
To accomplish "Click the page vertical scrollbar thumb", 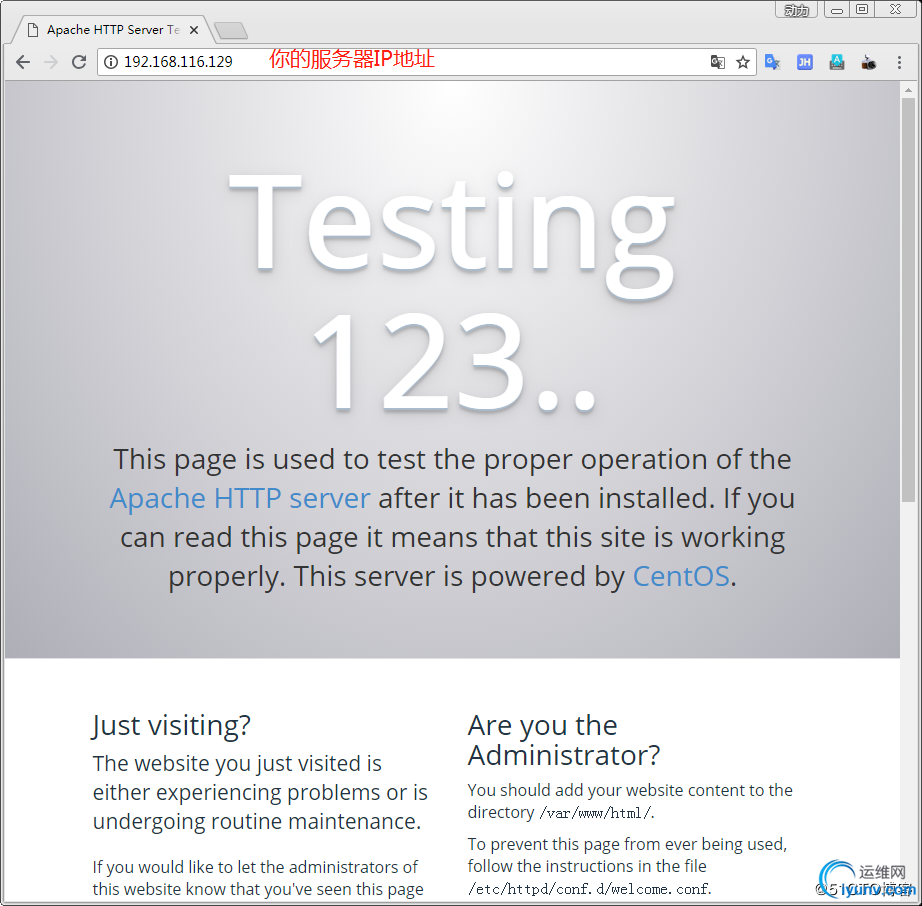I will tap(908, 300).
